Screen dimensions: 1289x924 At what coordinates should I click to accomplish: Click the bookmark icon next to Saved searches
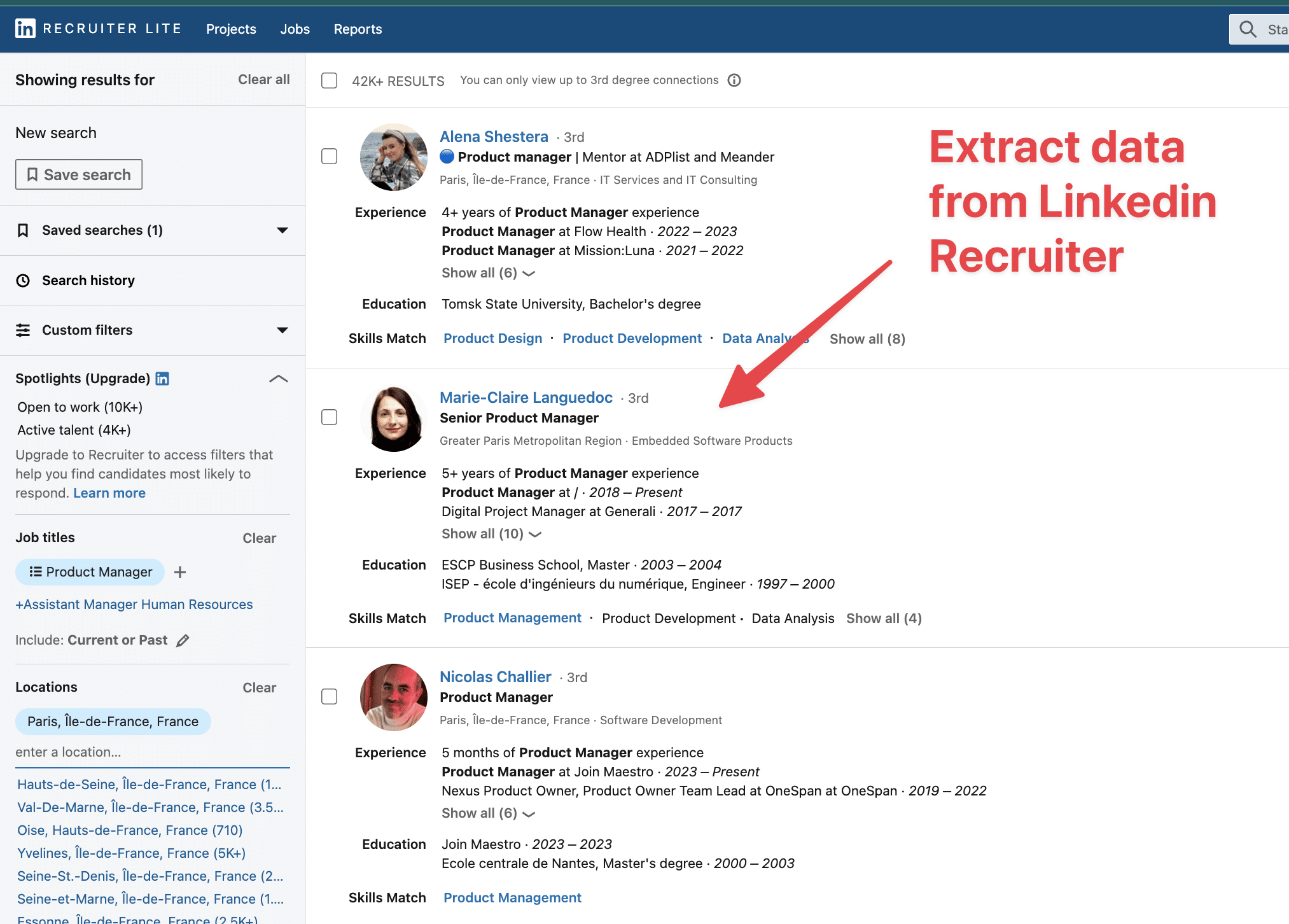coord(24,230)
